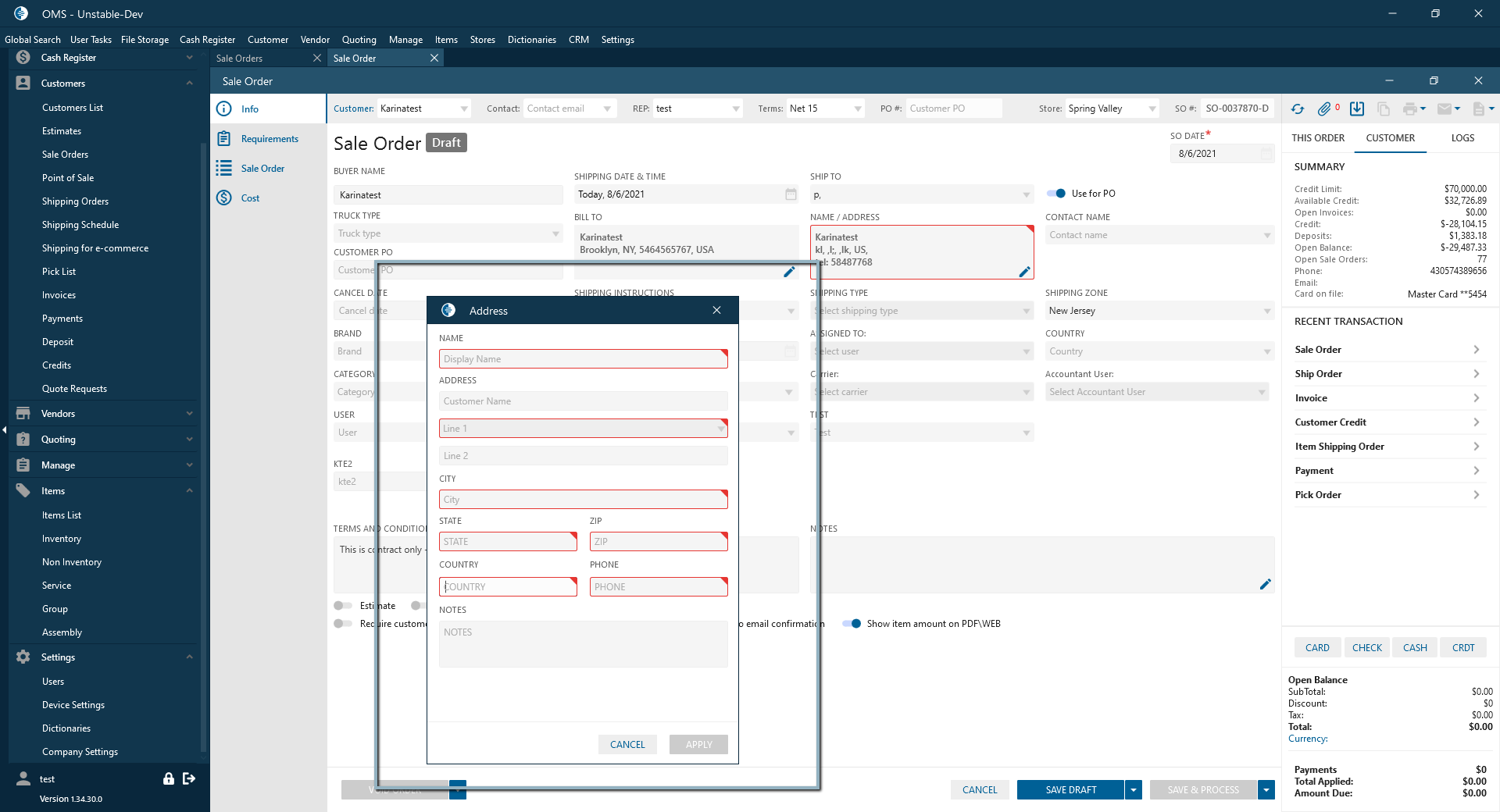This screenshot has width=1500, height=812.
Task: Open the Customer dropdown
Action: (x=464, y=109)
